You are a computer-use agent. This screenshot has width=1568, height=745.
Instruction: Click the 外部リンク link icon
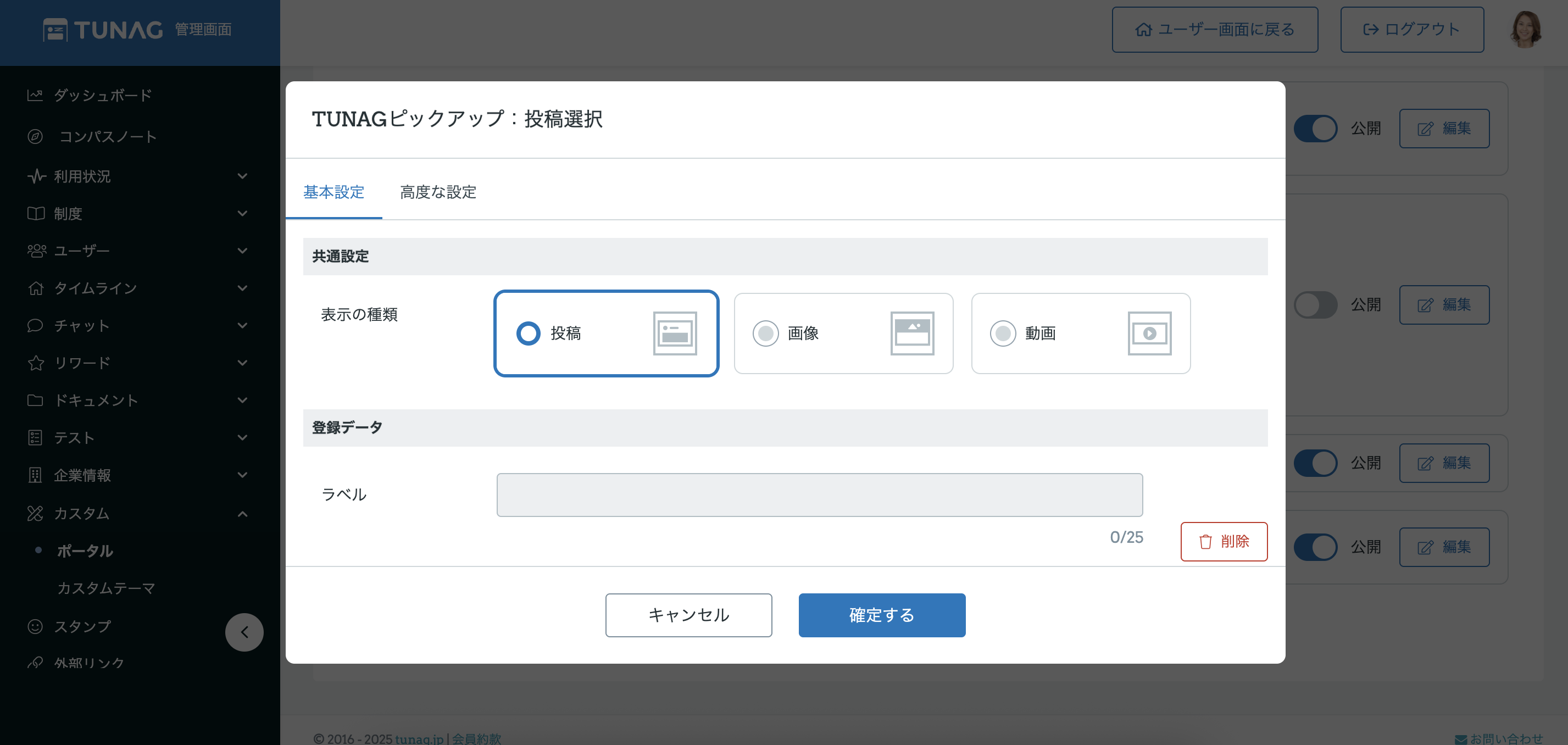[35, 663]
